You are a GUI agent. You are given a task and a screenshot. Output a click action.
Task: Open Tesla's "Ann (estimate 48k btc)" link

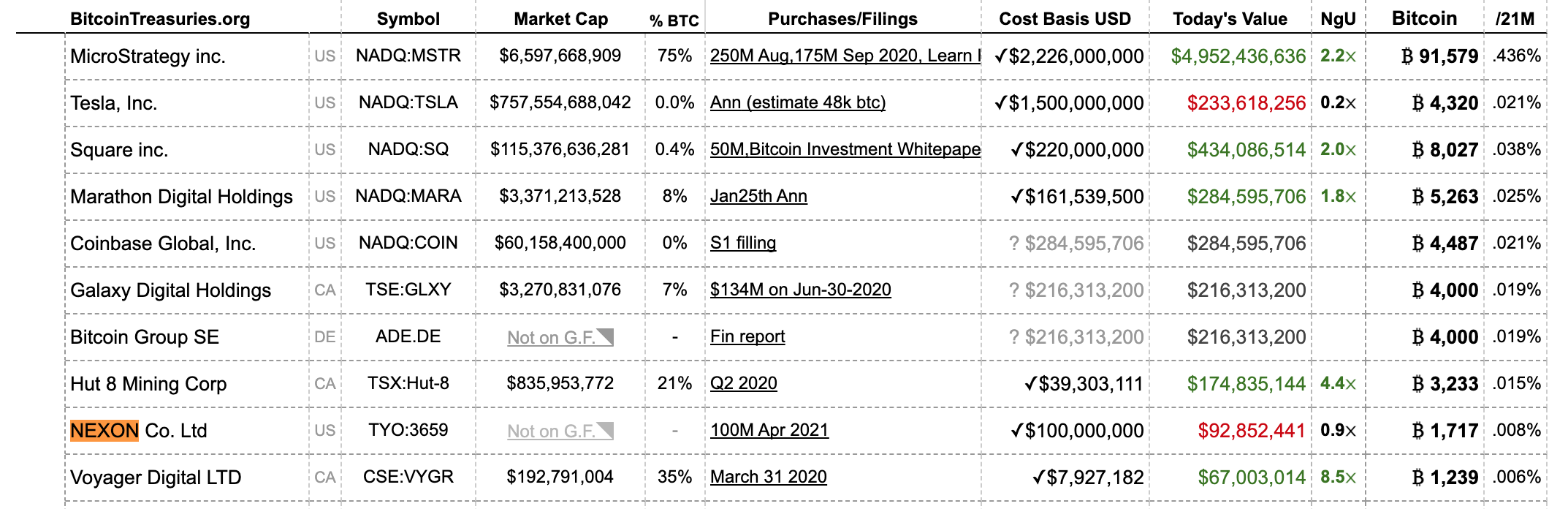(797, 102)
